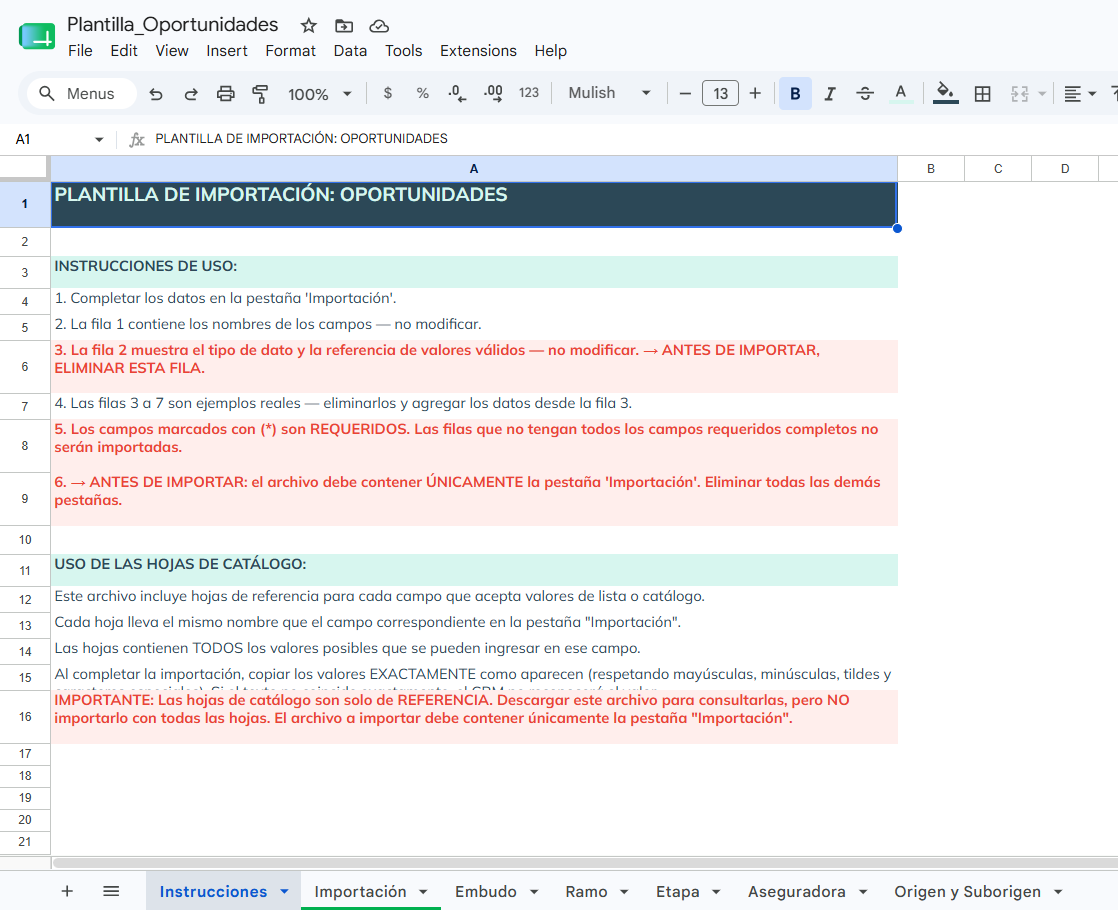Open the File menu
This screenshot has height=911, width=1118.
coord(80,51)
